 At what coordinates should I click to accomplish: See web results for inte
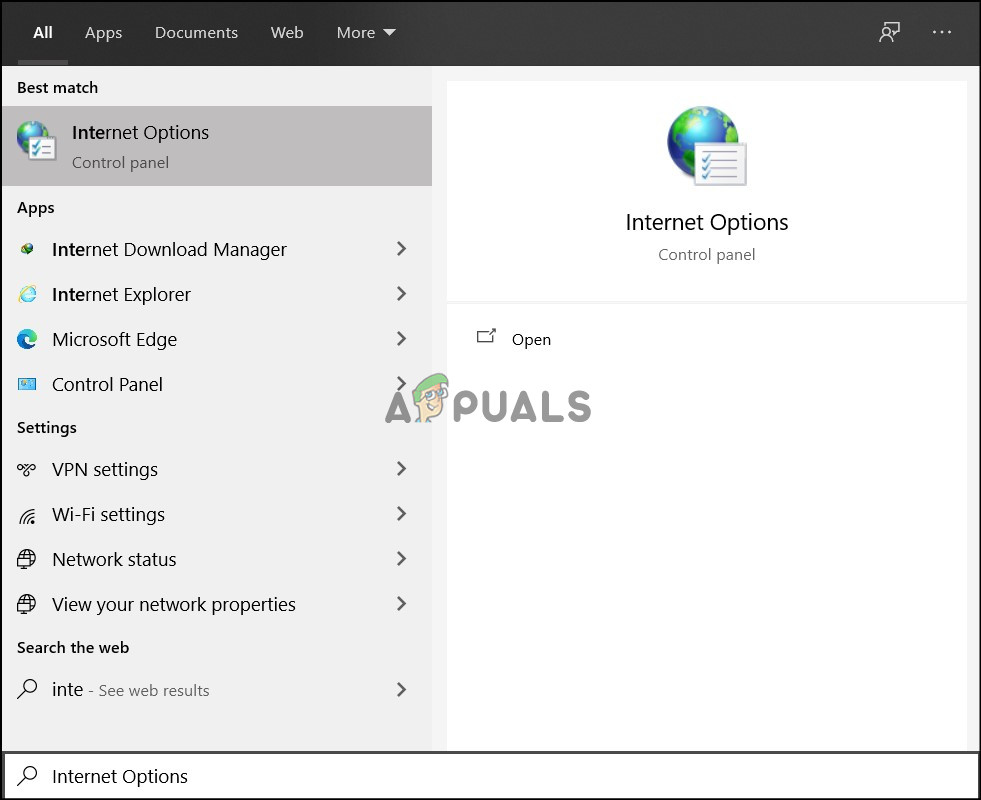pyautogui.click(x=130, y=690)
